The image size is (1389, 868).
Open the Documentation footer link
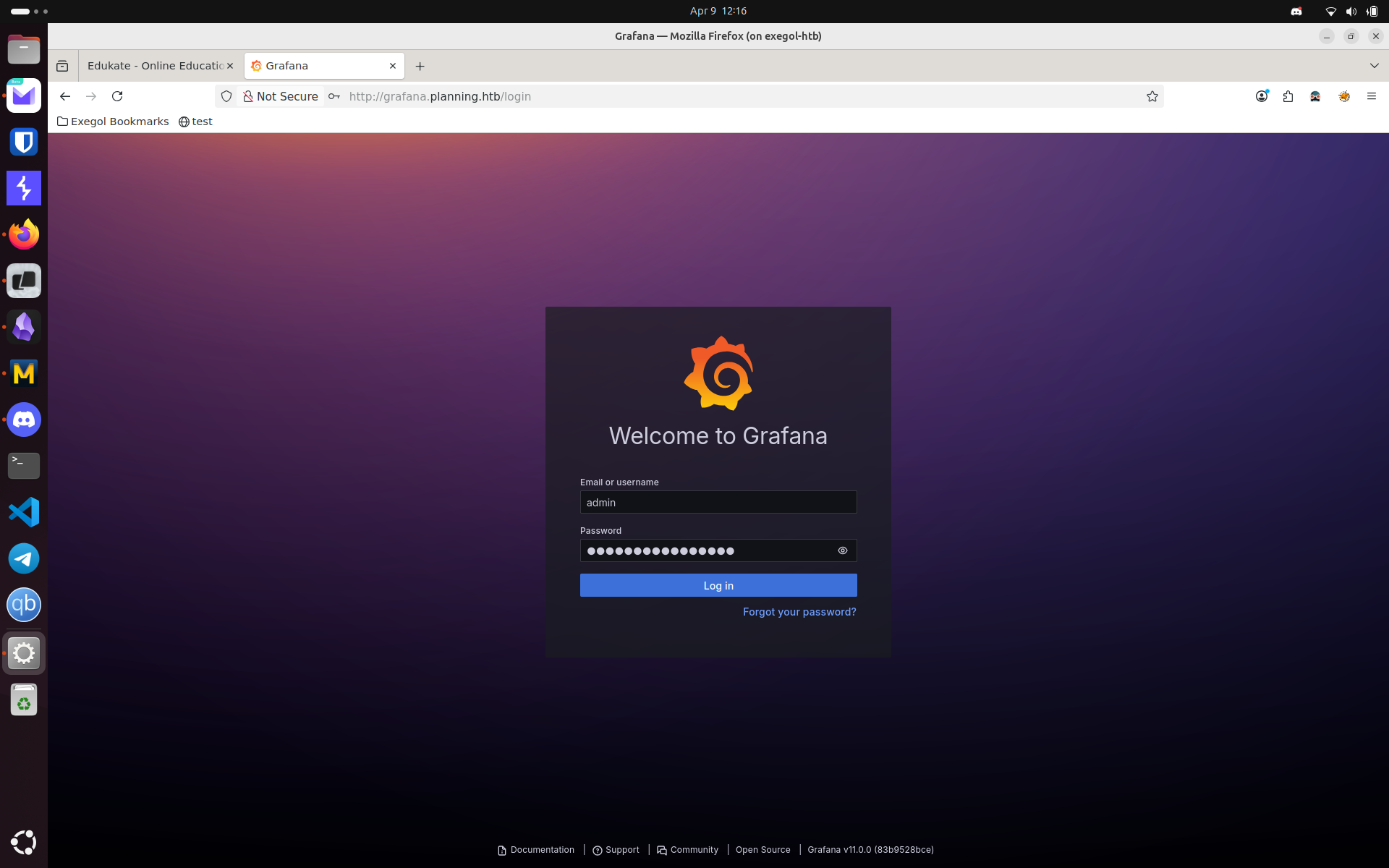point(541,850)
